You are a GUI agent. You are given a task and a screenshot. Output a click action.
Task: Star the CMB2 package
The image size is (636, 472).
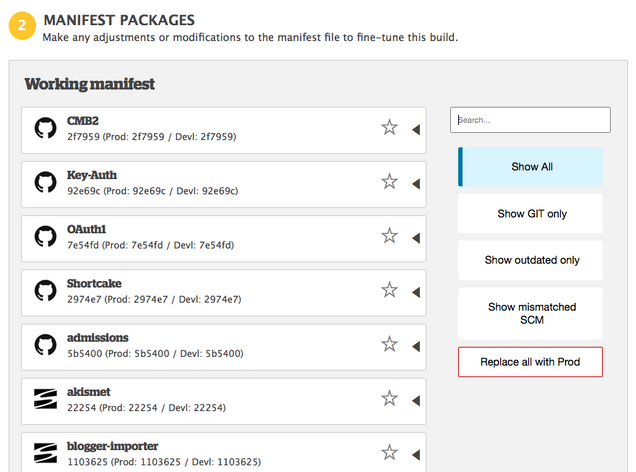tap(389, 128)
